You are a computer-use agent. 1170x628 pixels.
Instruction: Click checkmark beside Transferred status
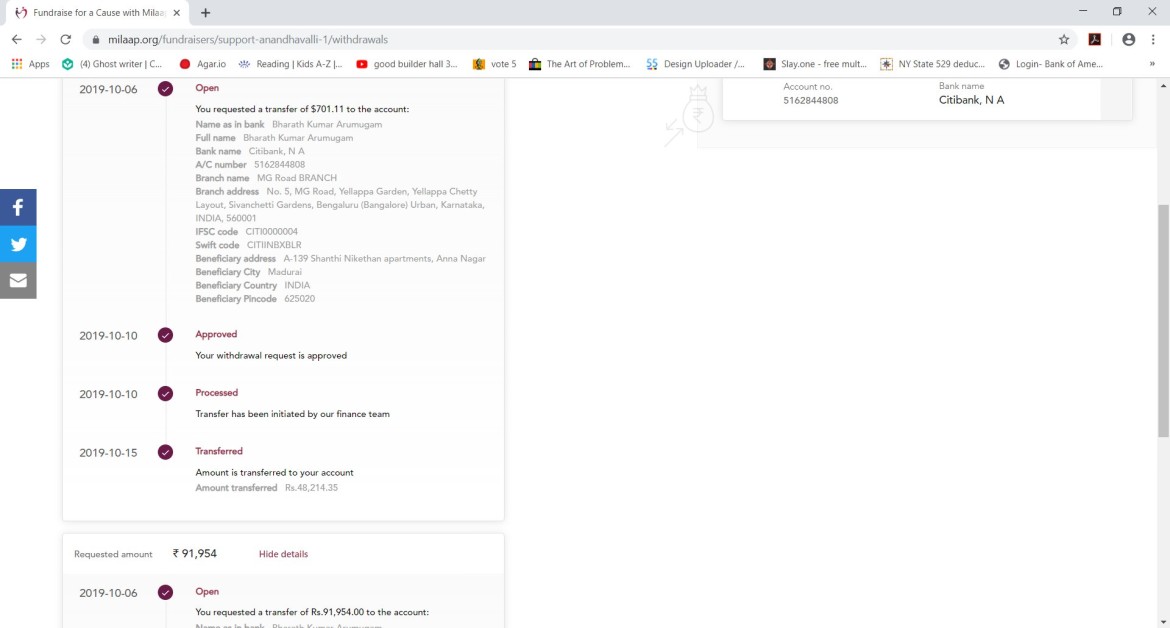[x=165, y=452]
